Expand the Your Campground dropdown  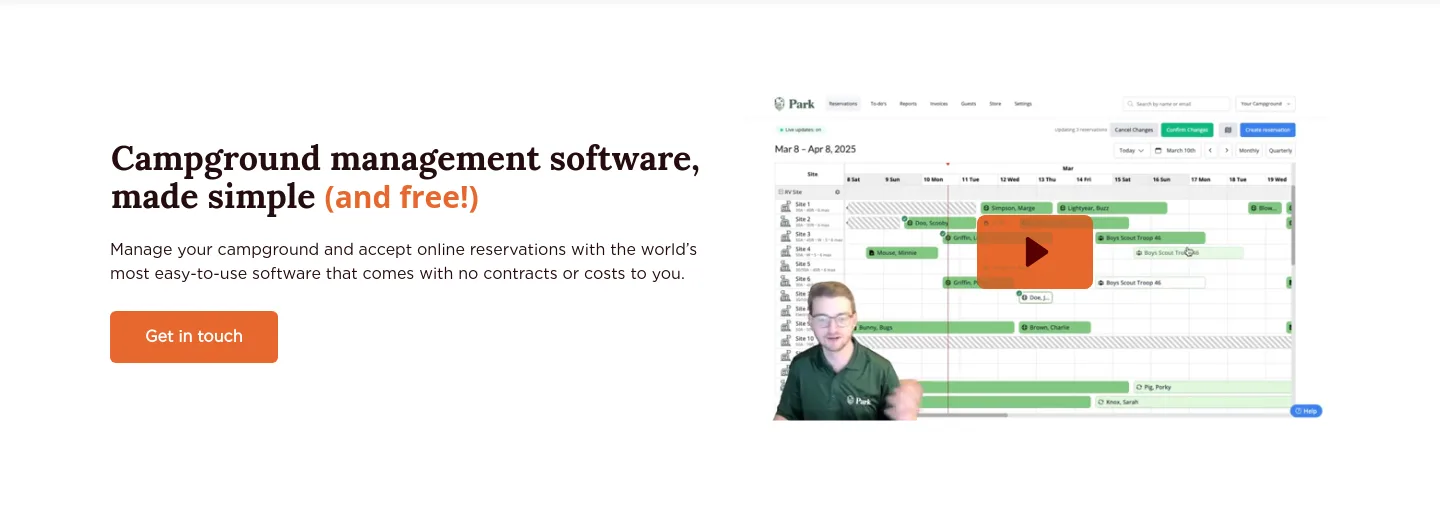click(1265, 104)
